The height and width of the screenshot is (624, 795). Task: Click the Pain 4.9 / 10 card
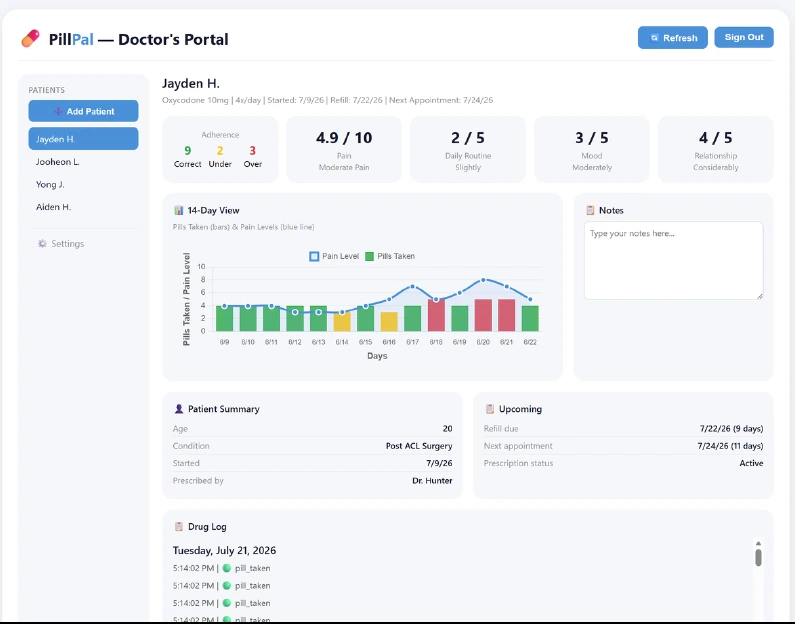(344, 149)
